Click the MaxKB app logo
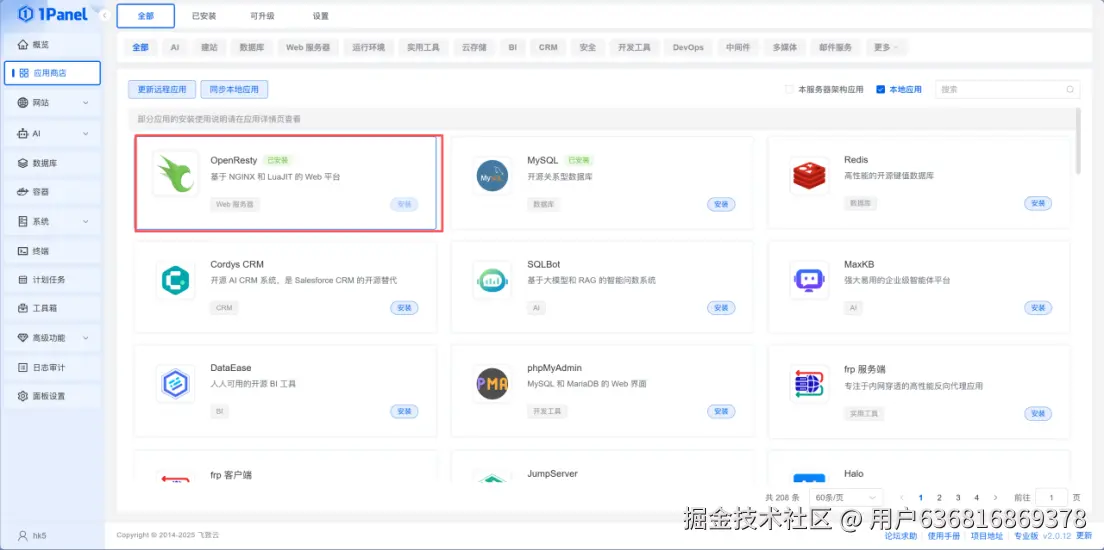Image resolution: width=1104 pixels, height=550 pixels. [809, 280]
